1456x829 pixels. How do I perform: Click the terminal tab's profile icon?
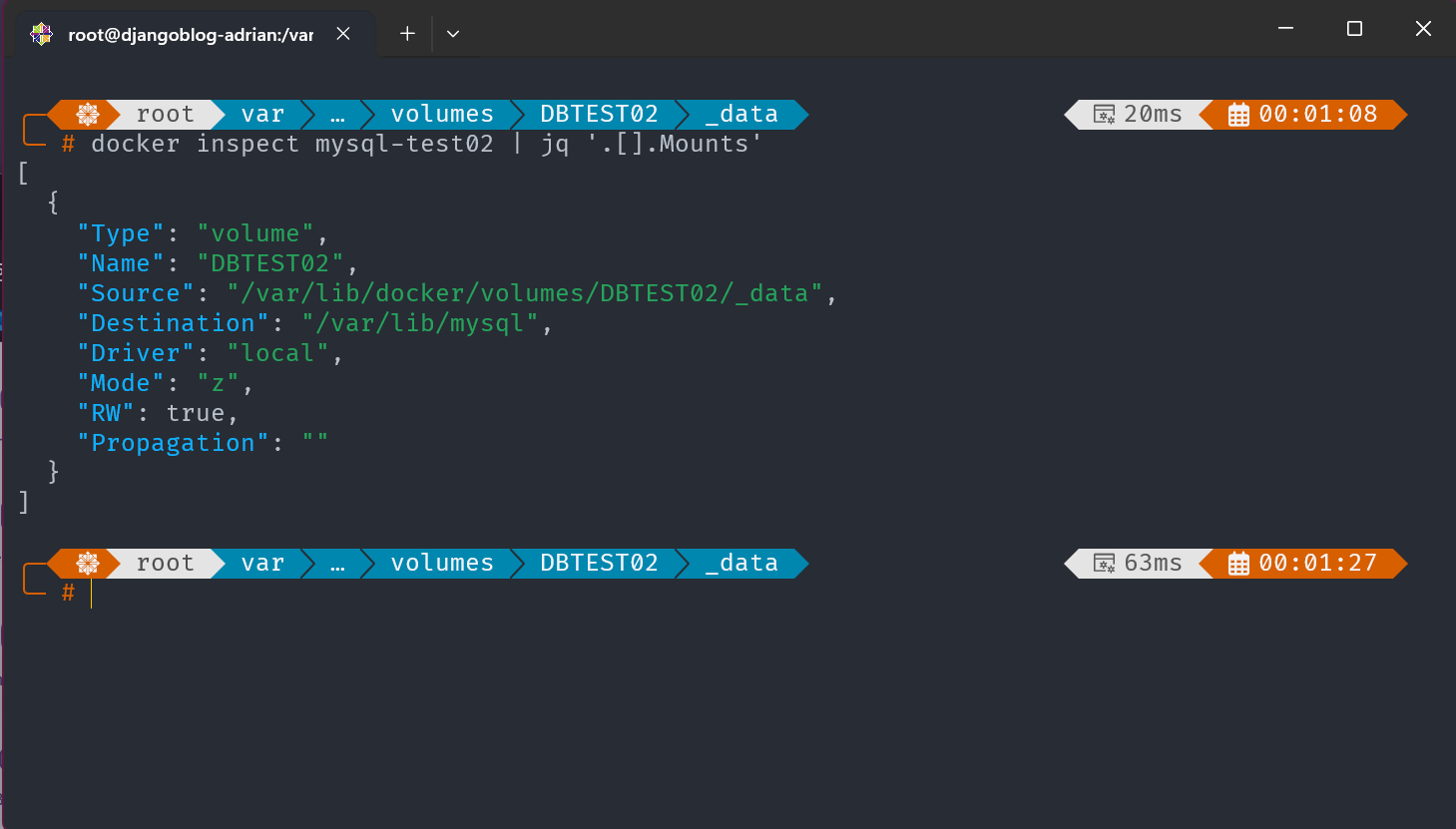42,34
